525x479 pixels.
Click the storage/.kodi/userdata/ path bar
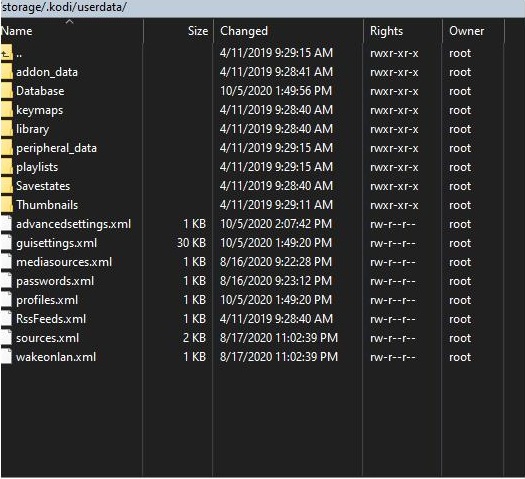262,7
